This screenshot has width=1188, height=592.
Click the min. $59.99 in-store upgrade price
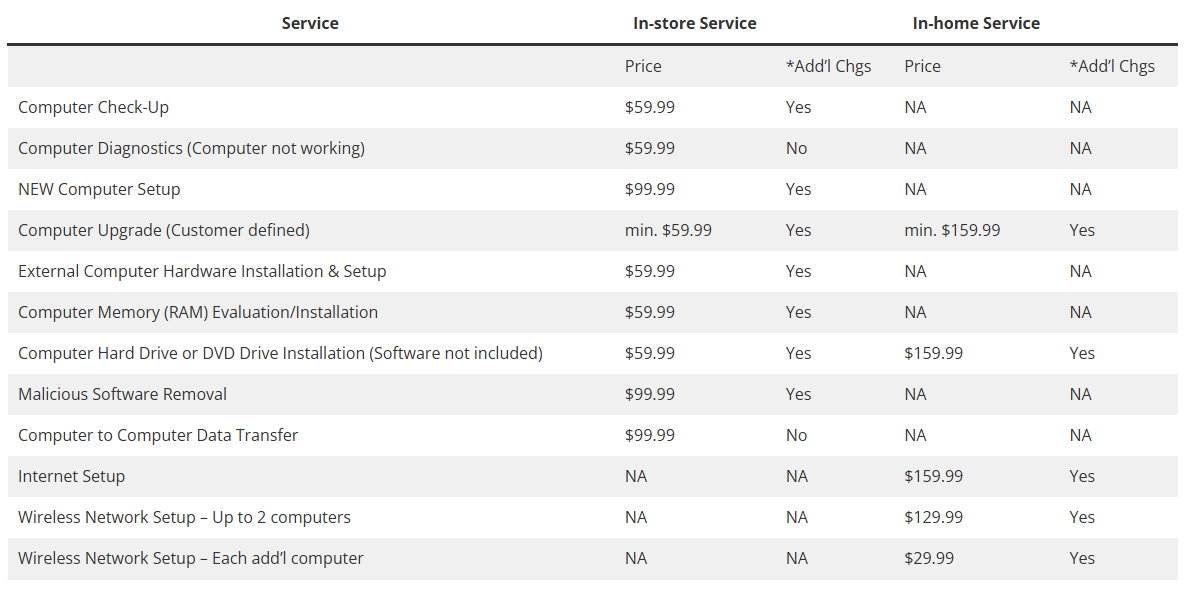(x=668, y=230)
